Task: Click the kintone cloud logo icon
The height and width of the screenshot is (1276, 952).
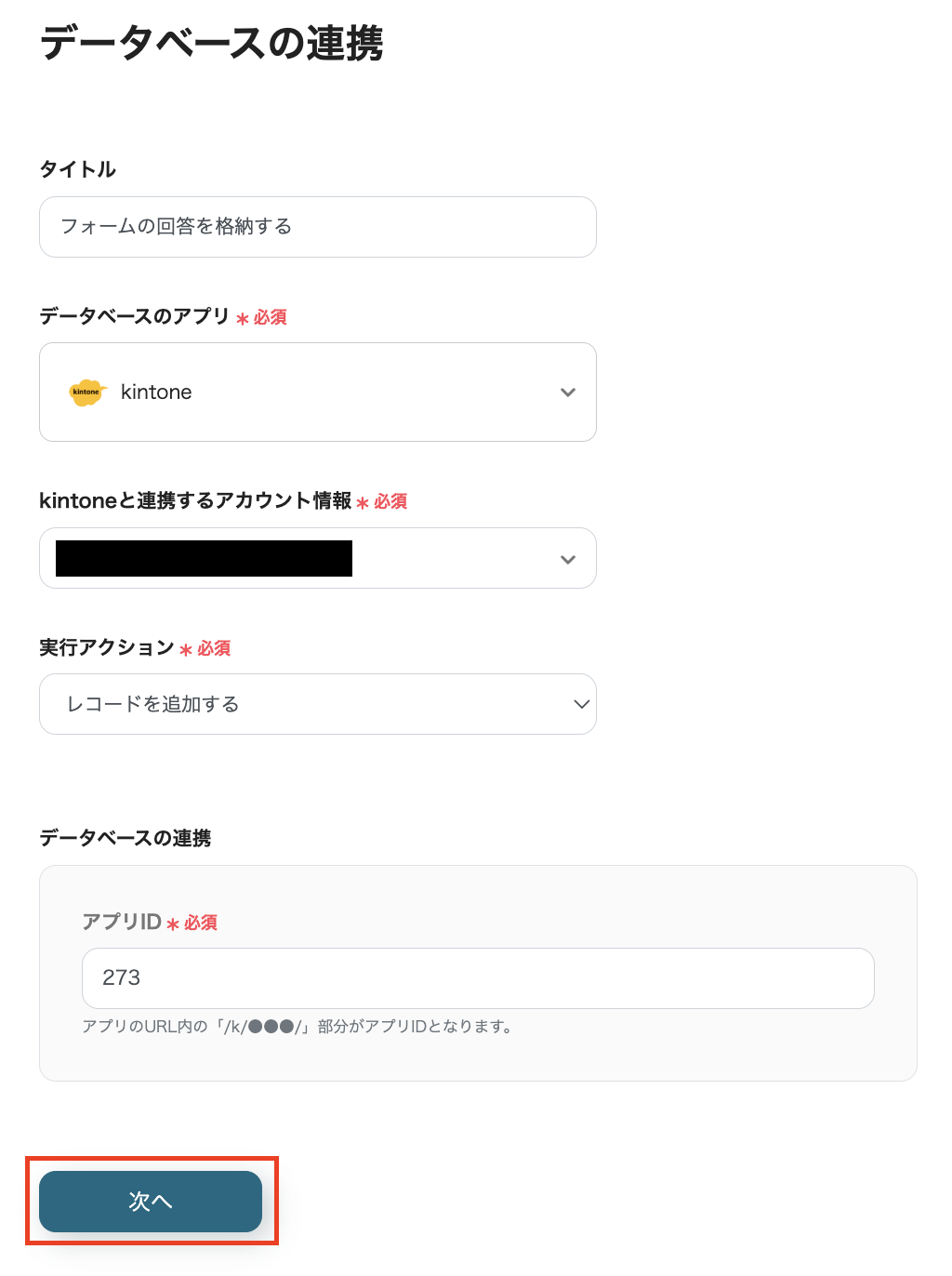Action: pyautogui.click(x=86, y=392)
